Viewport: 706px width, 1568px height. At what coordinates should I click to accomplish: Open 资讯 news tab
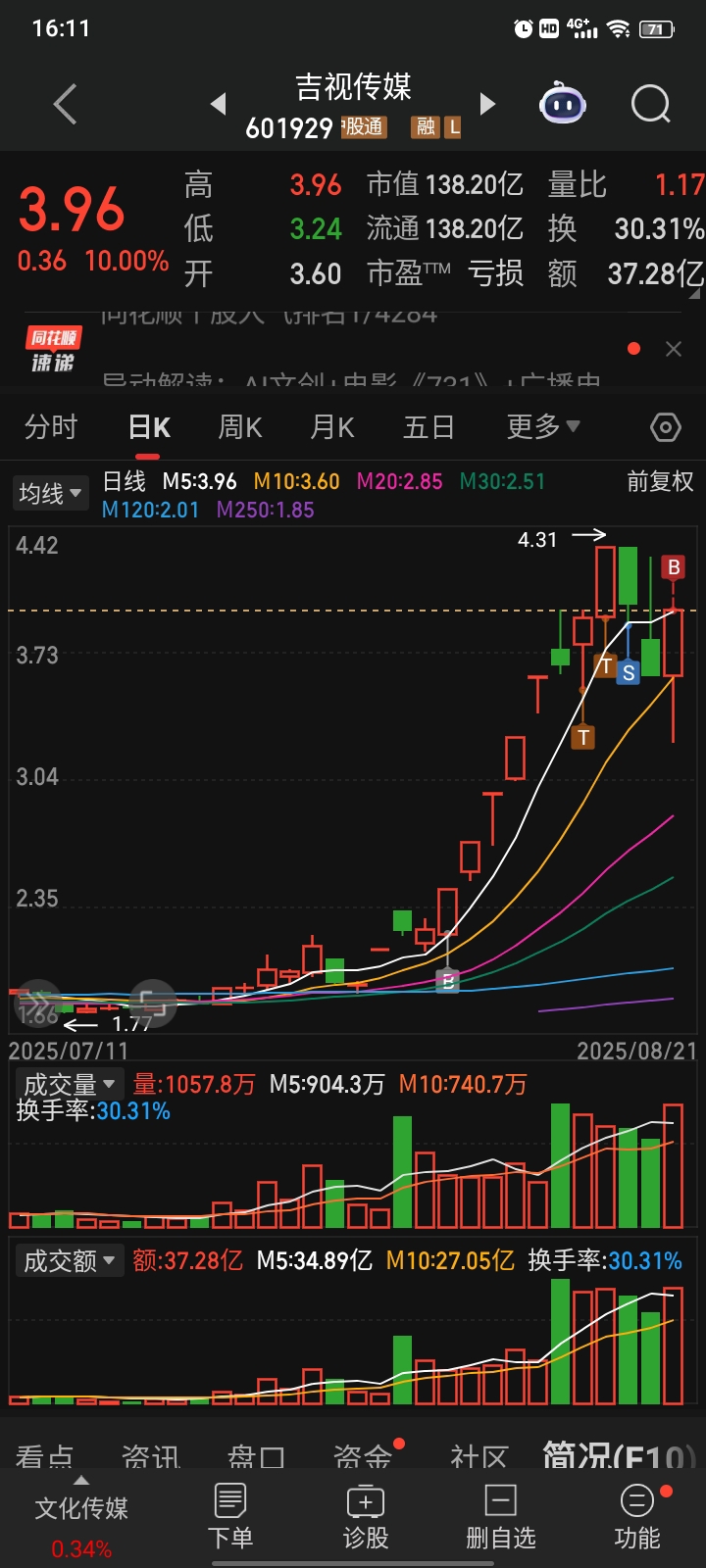pos(150,1457)
